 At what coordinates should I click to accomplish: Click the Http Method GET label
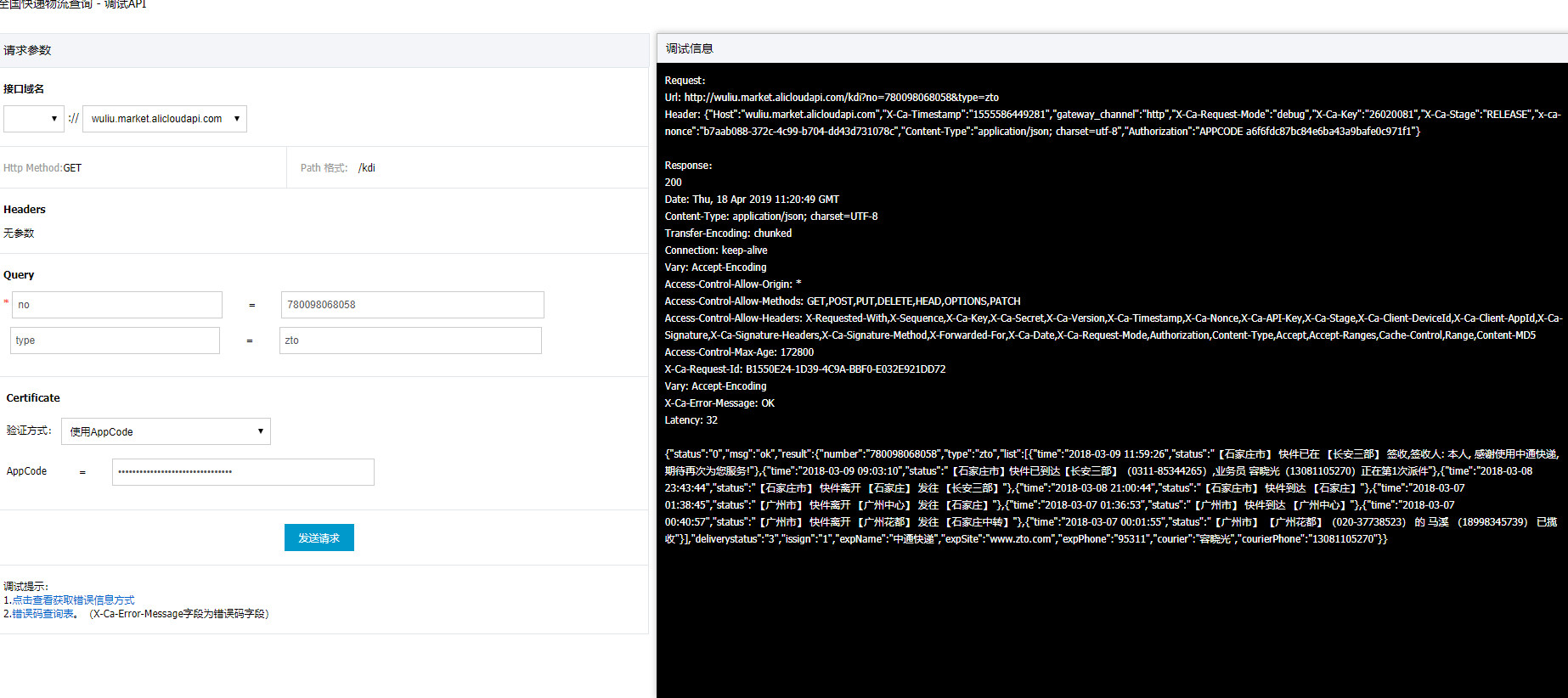click(x=42, y=168)
